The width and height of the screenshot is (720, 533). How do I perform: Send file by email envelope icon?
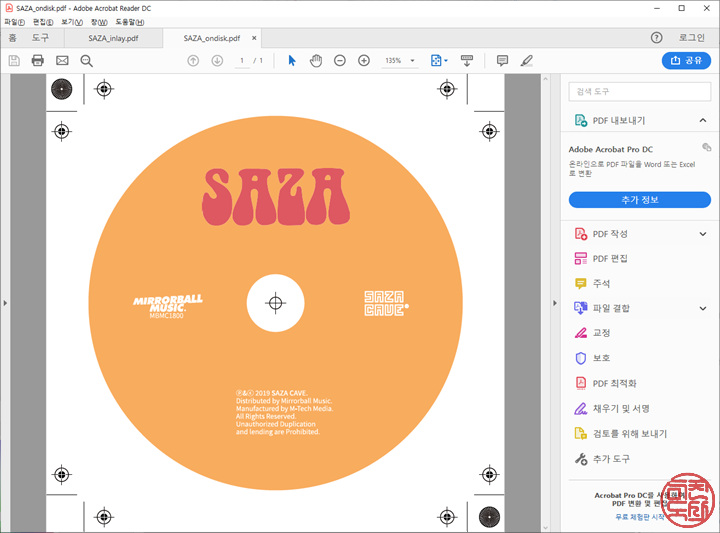point(62,61)
